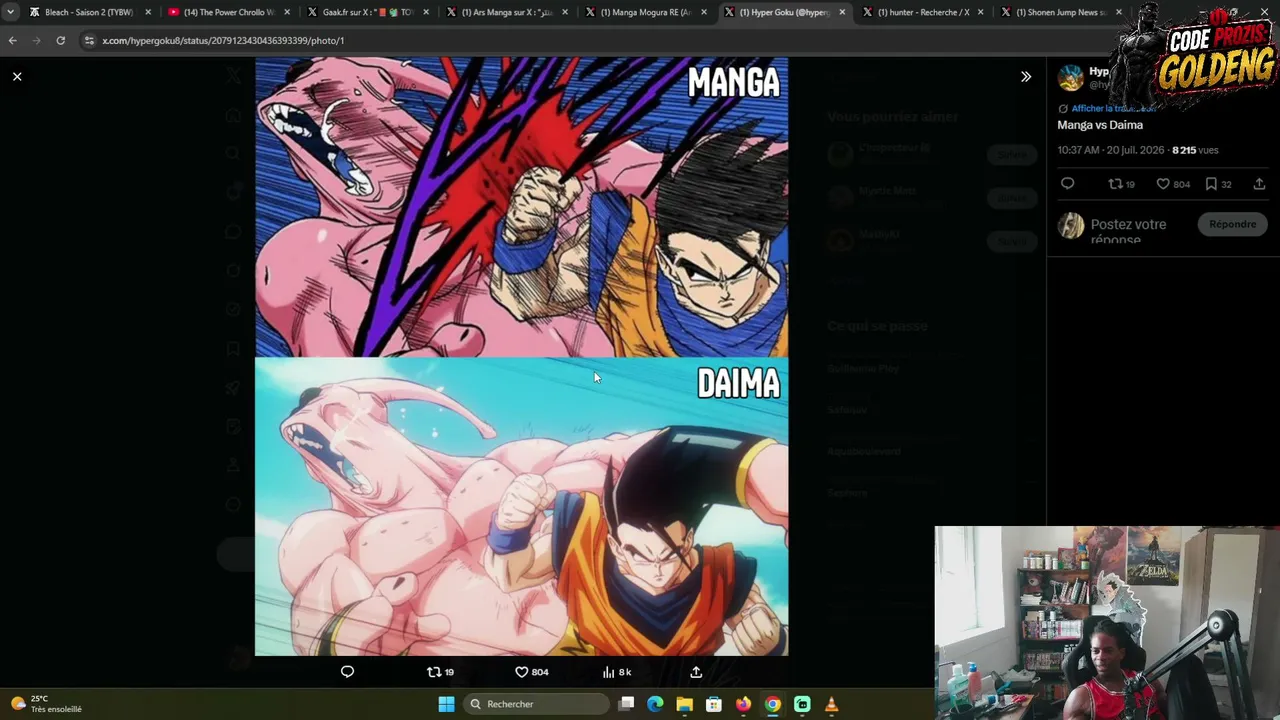Reply bubble icon in the tweet side panel

tap(1067, 184)
